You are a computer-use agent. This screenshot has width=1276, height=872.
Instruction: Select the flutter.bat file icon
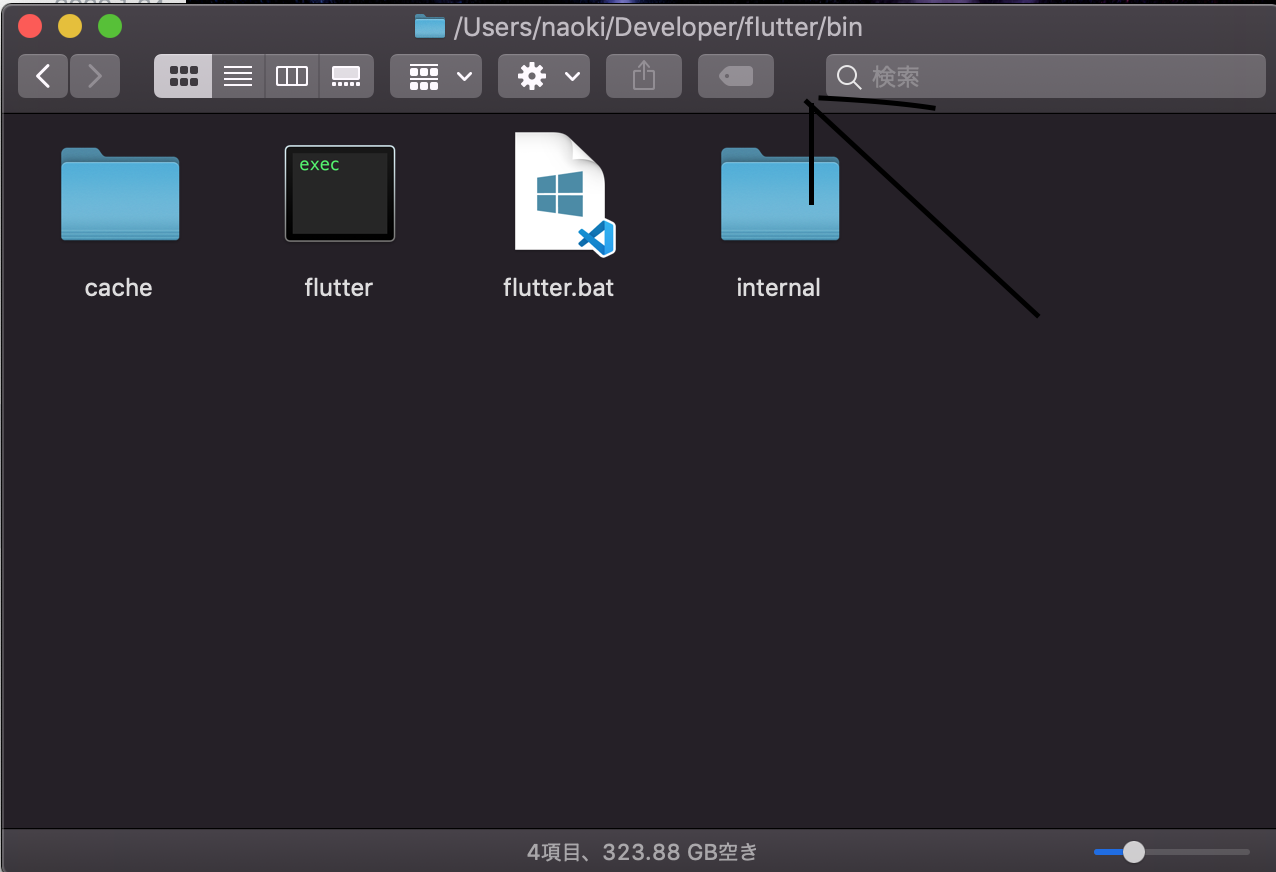[x=564, y=194]
